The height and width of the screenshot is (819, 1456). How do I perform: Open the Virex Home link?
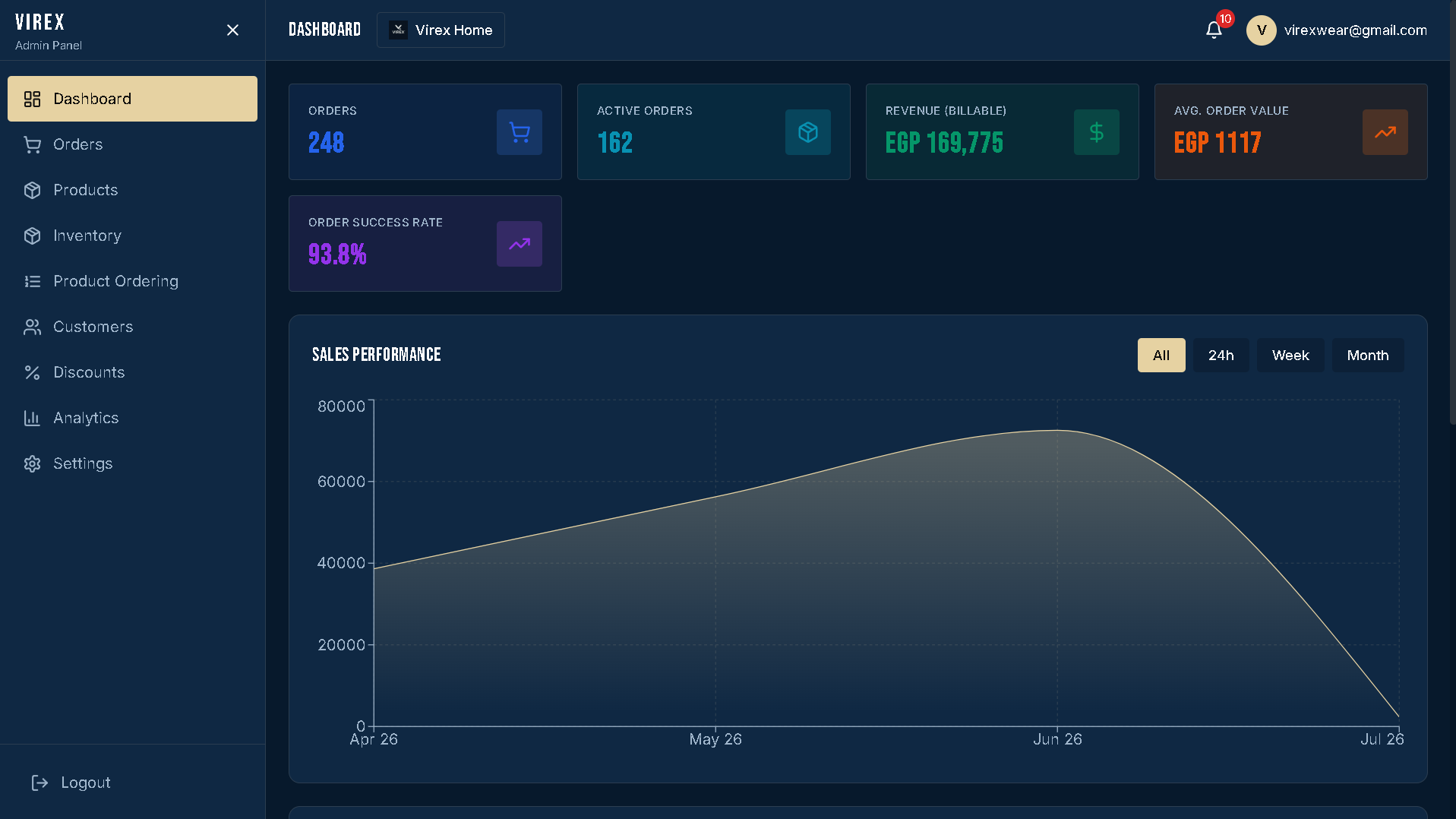click(x=441, y=30)
